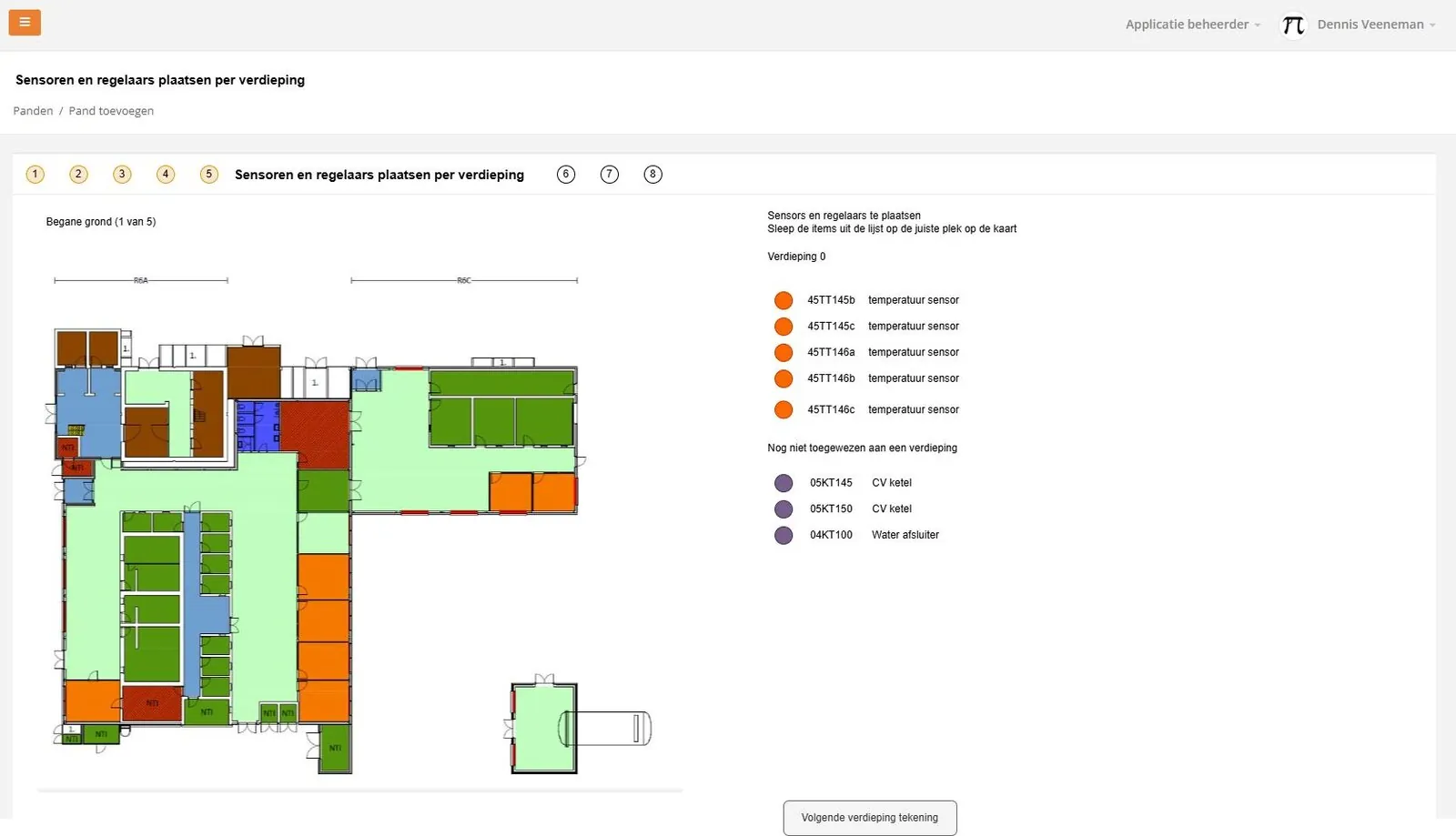Go to wizard step 2
This screenshot has width=1456, height=836.
tap(78, 174)
